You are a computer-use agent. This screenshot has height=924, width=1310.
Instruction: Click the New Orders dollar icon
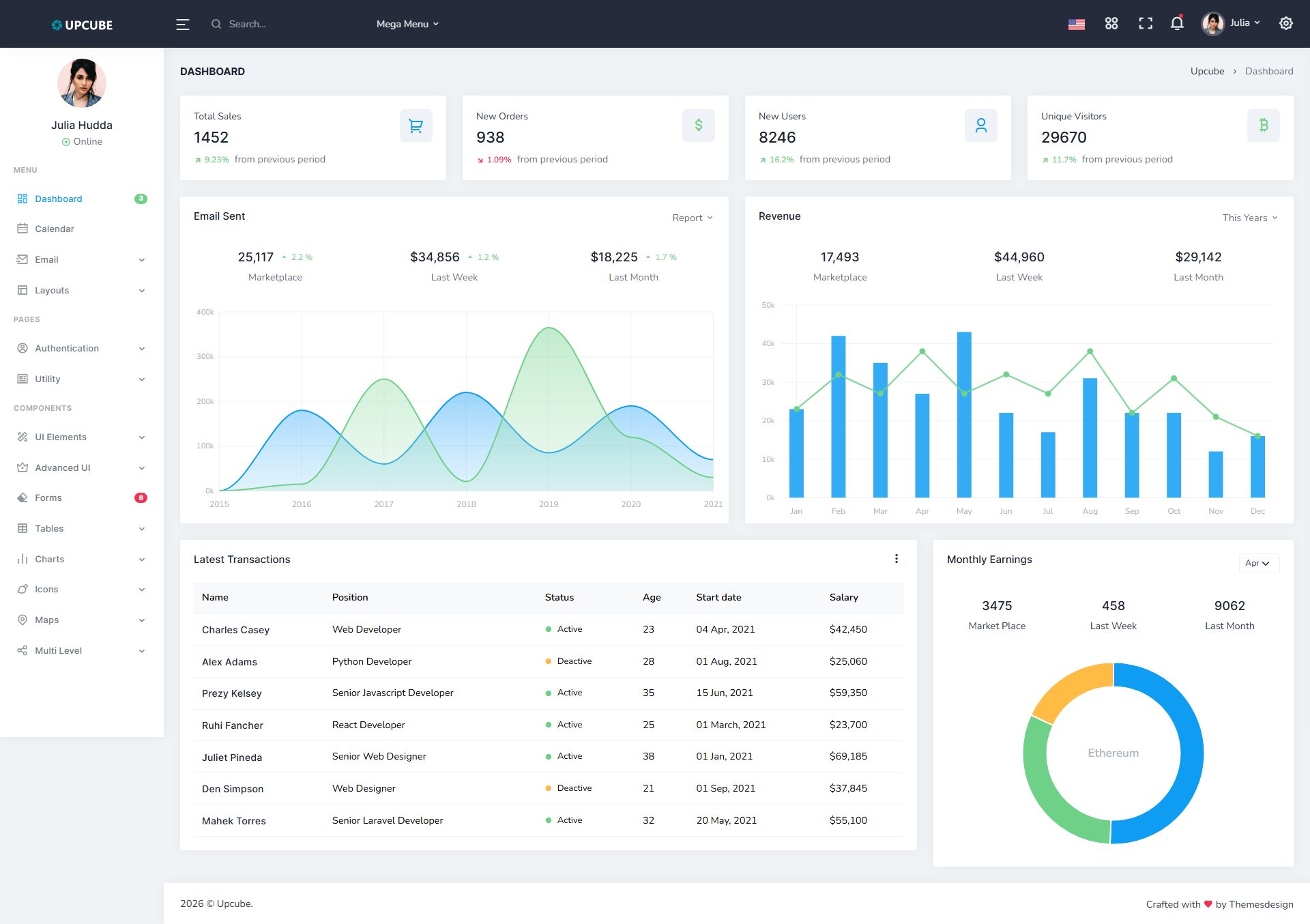[699, 126]
